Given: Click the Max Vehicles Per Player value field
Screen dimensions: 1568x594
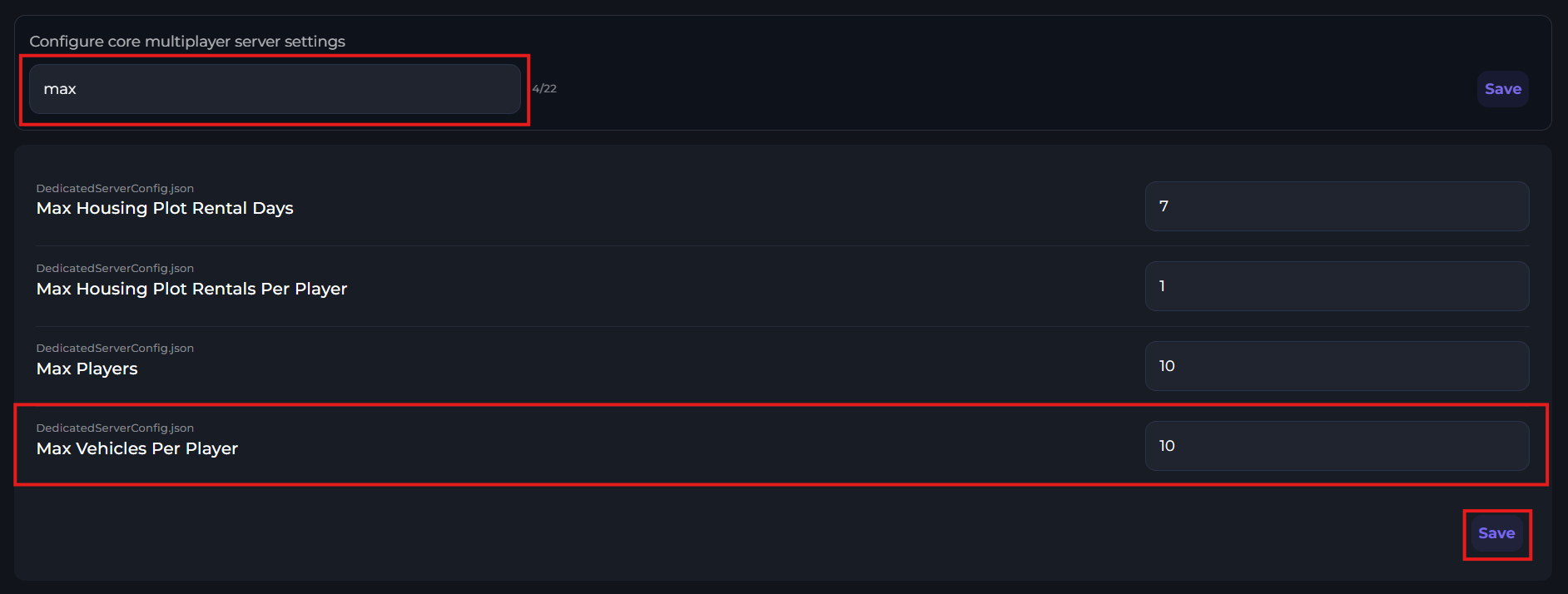Looking at the screenshot, I should (1337, 446).
